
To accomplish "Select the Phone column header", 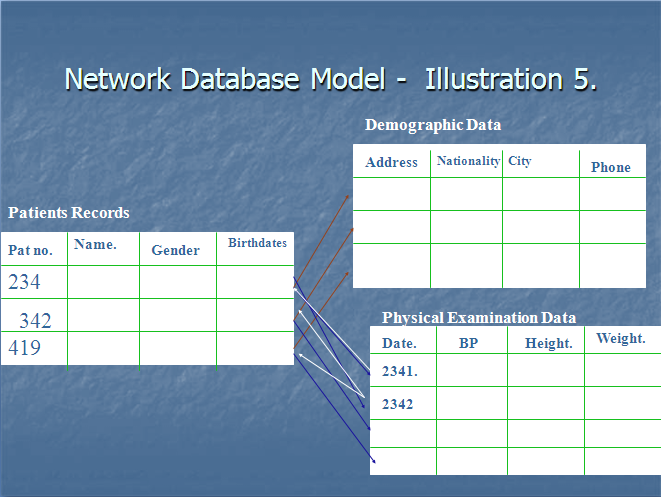I will pyautogui.click(x=610, y=167).
